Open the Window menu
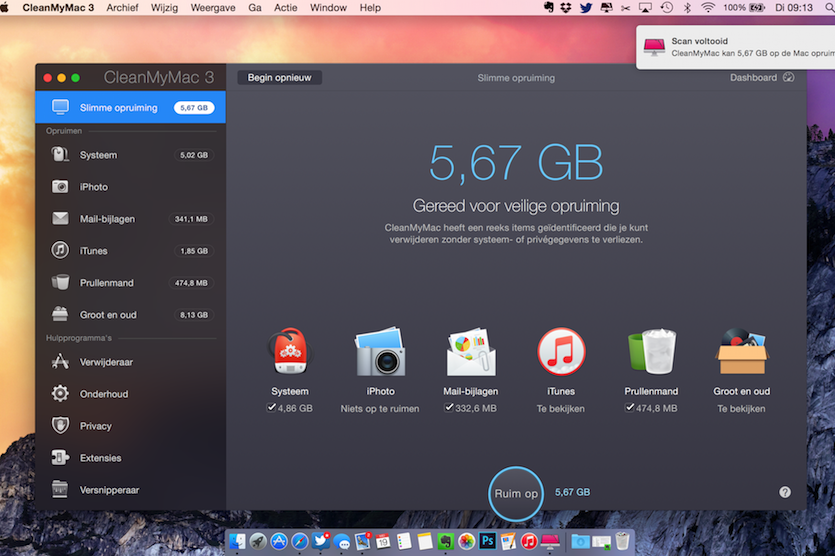The height and width of the screenshot is (556, 835). coord(329,7)
